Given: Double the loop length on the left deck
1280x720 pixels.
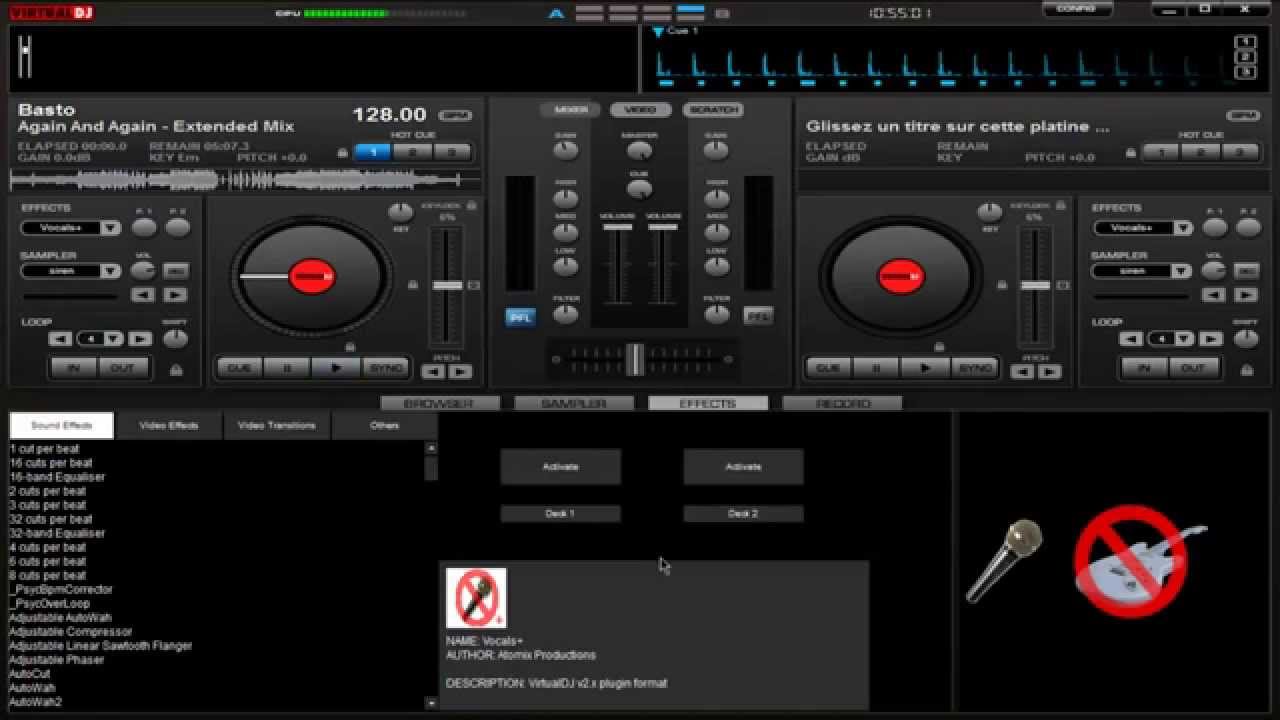Looking at the screenshot, I should pos(140,339).
